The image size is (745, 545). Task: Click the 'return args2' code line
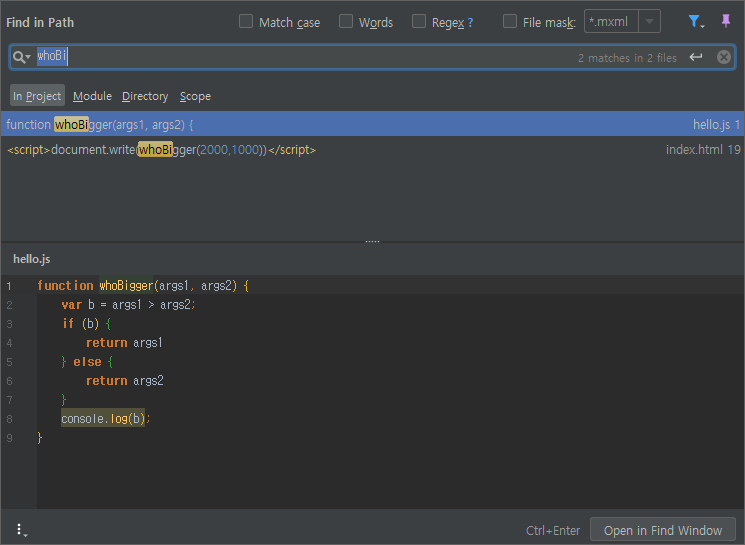(x=124, y=381)
